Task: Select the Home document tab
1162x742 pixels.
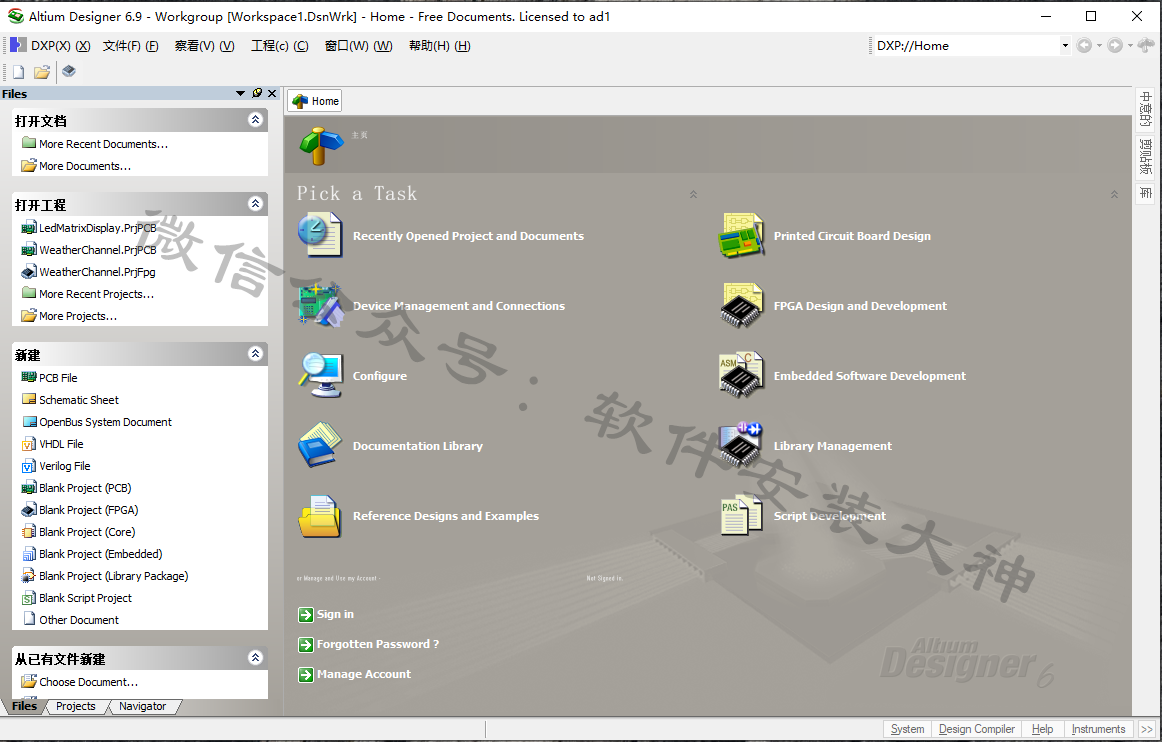Action: 315,101
